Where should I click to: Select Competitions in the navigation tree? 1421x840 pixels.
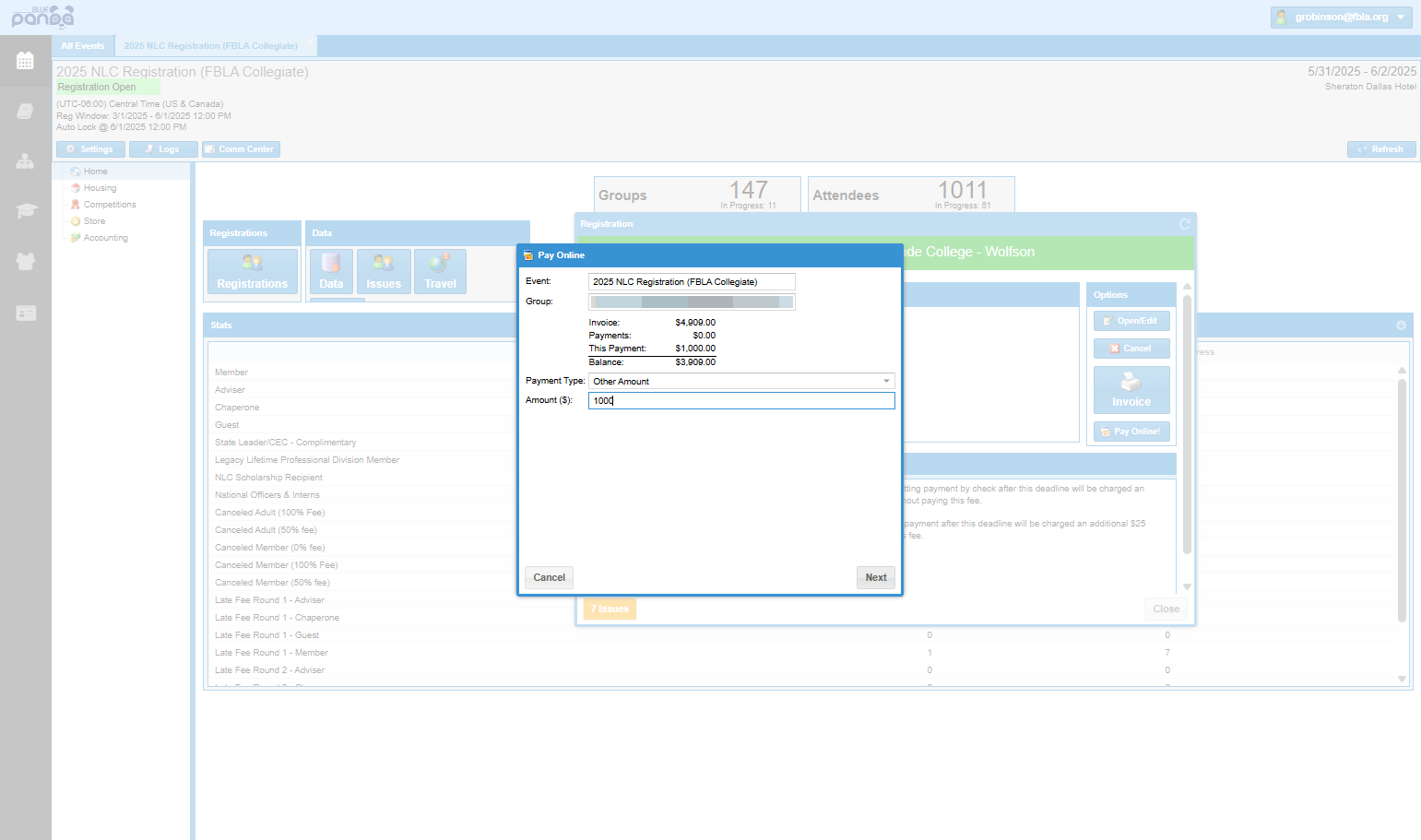(110, 205)
